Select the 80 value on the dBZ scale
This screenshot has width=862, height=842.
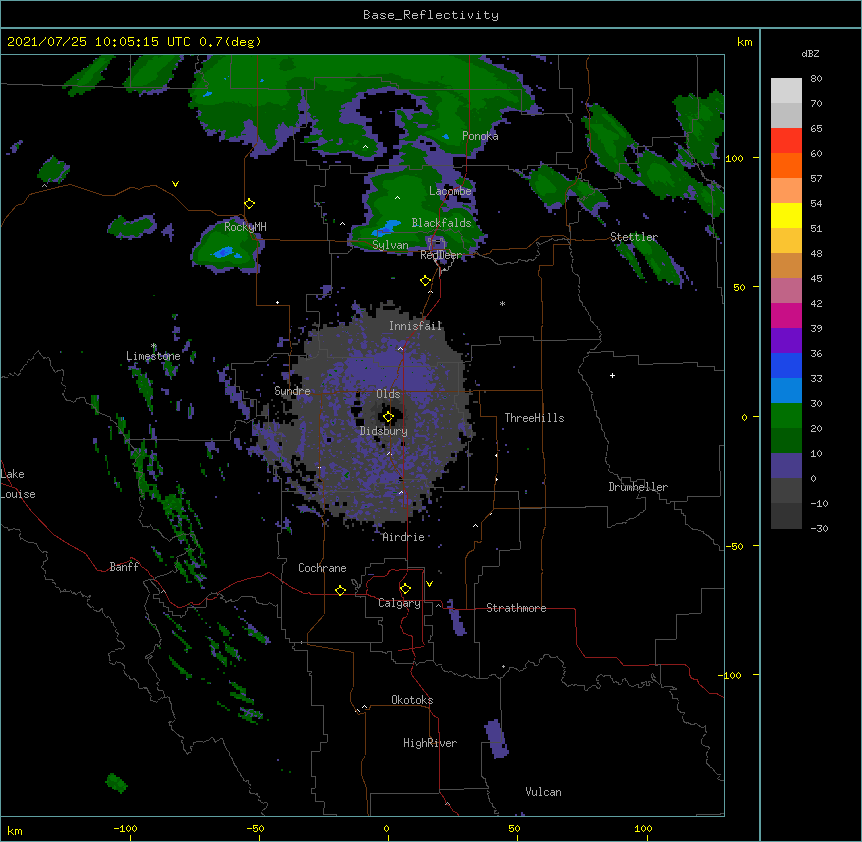pyautogui.click(x=816, y=79)
